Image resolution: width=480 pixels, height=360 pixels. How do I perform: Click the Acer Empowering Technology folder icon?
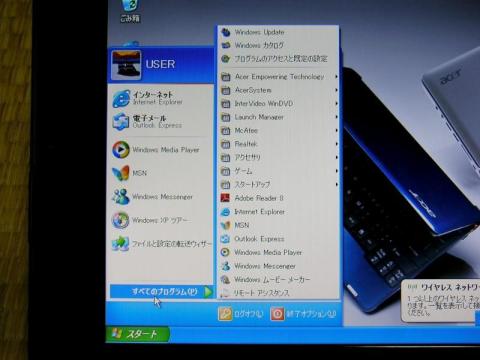pyautogui.click(x=226, y=77)
